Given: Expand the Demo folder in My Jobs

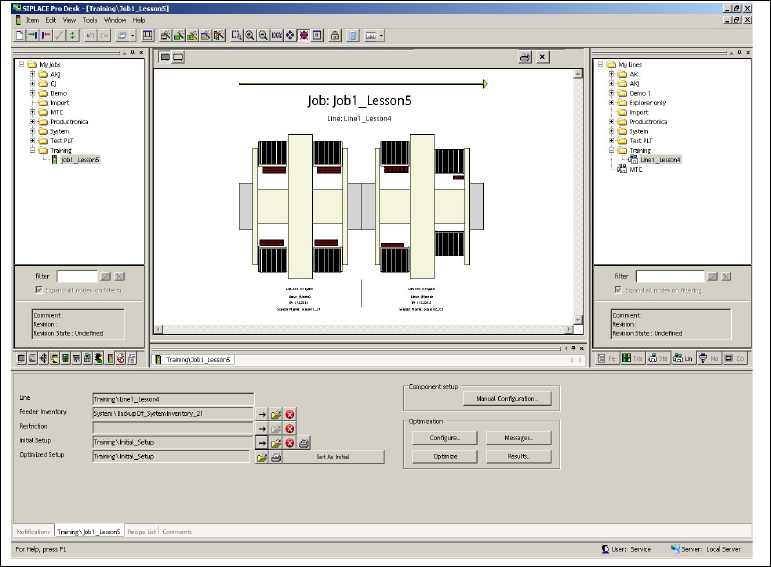Looking at the screenshot, I should (x=32, y=93).
